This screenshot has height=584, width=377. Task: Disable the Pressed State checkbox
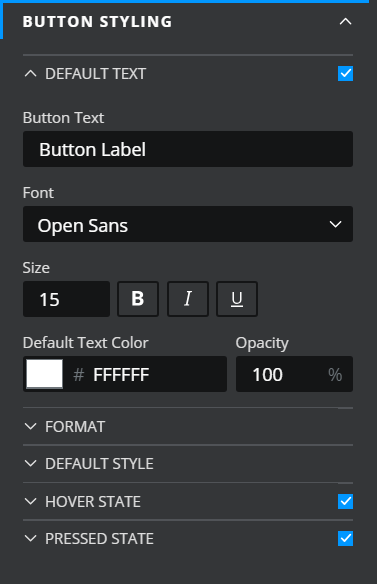pos(345,538)
